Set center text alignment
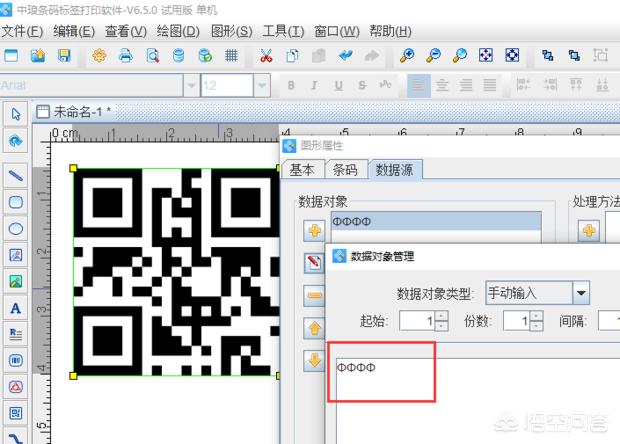 click(442, 85)
